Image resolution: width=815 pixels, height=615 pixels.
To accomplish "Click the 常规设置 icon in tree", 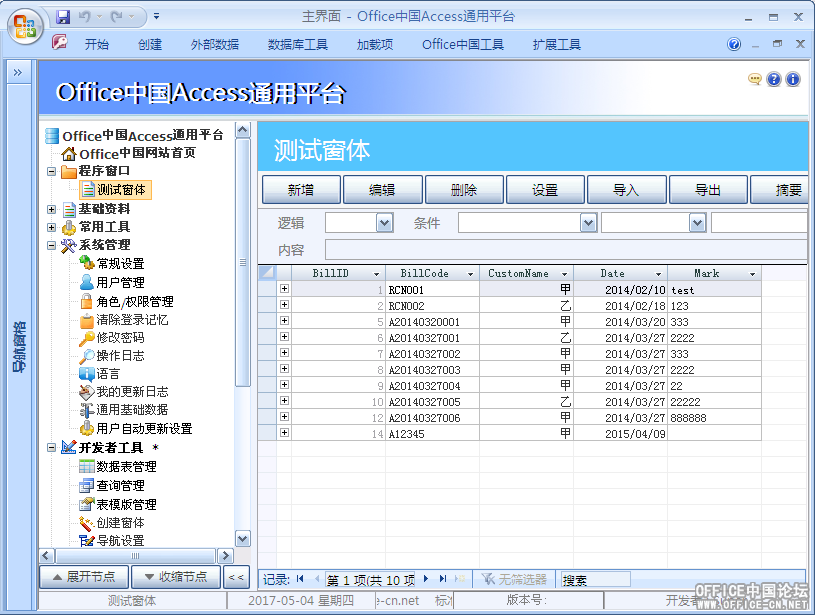I will tap(87, 263).
